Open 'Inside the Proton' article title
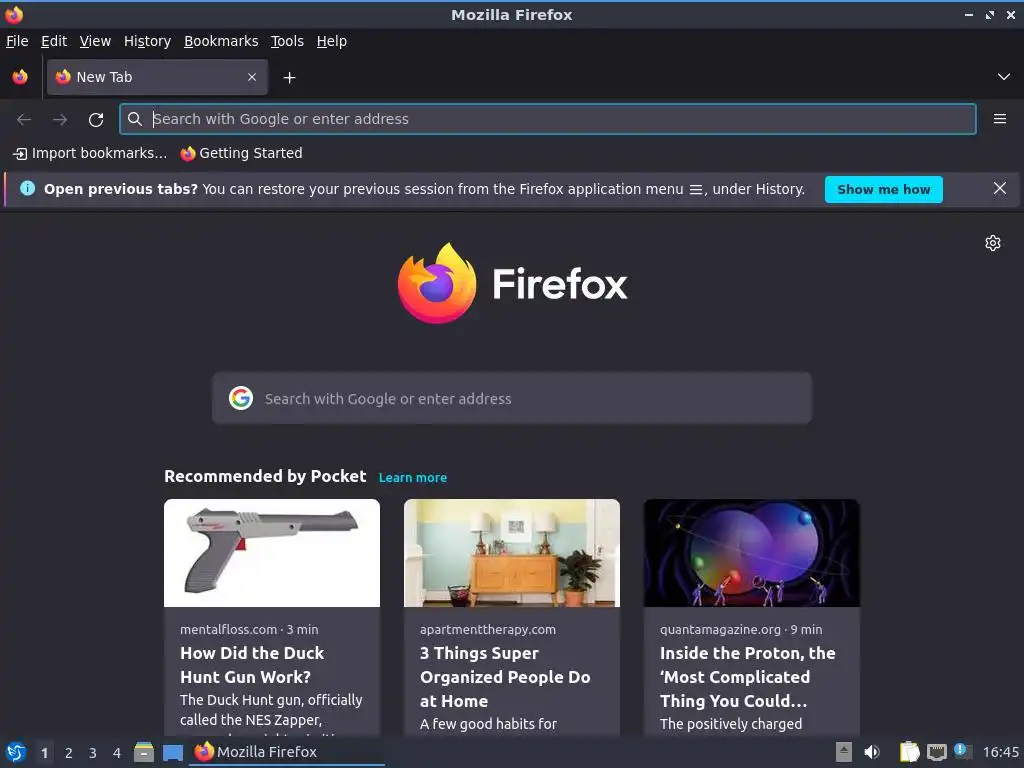This screenshot has height=768, width=1024. pyautogui.click(x=748, y=677)
